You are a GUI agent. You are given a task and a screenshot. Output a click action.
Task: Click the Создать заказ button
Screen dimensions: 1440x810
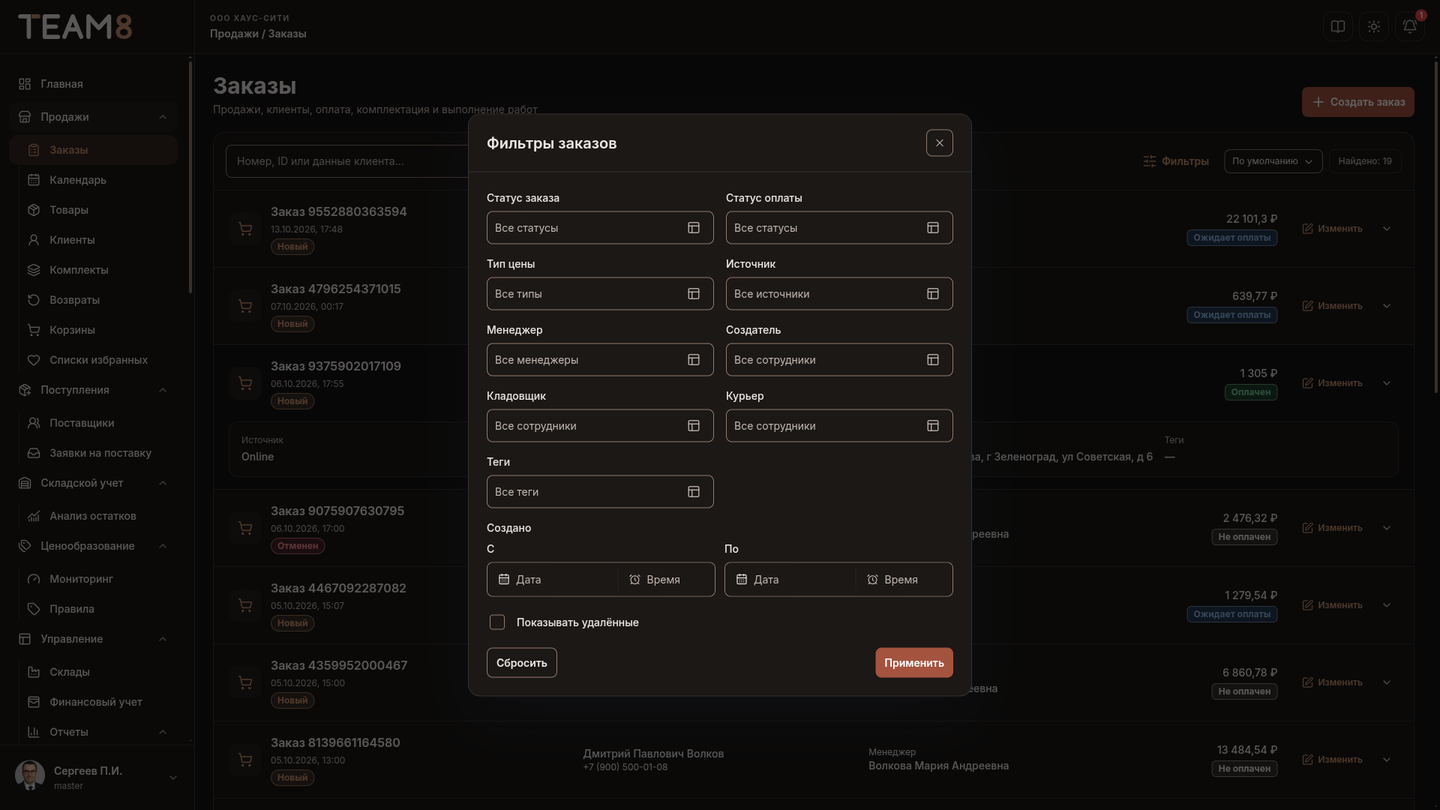click(1358, 102)
